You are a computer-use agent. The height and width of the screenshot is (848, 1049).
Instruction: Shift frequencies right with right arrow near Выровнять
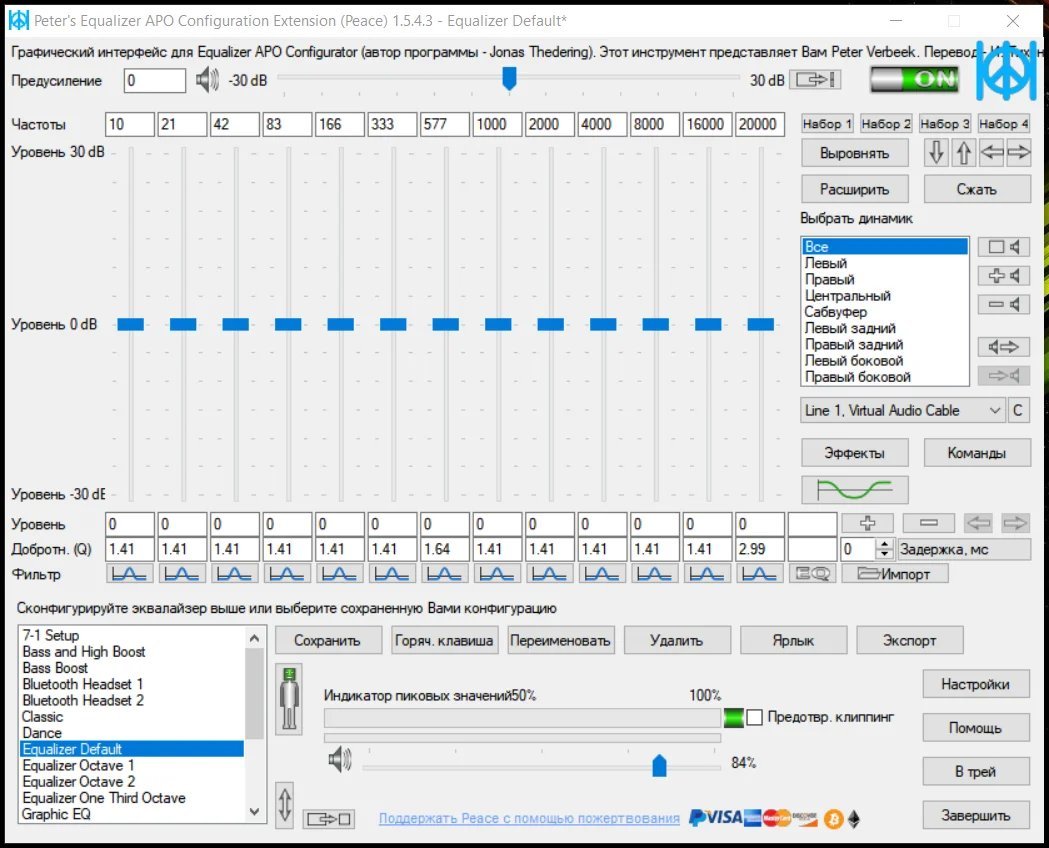point(1018,152)
